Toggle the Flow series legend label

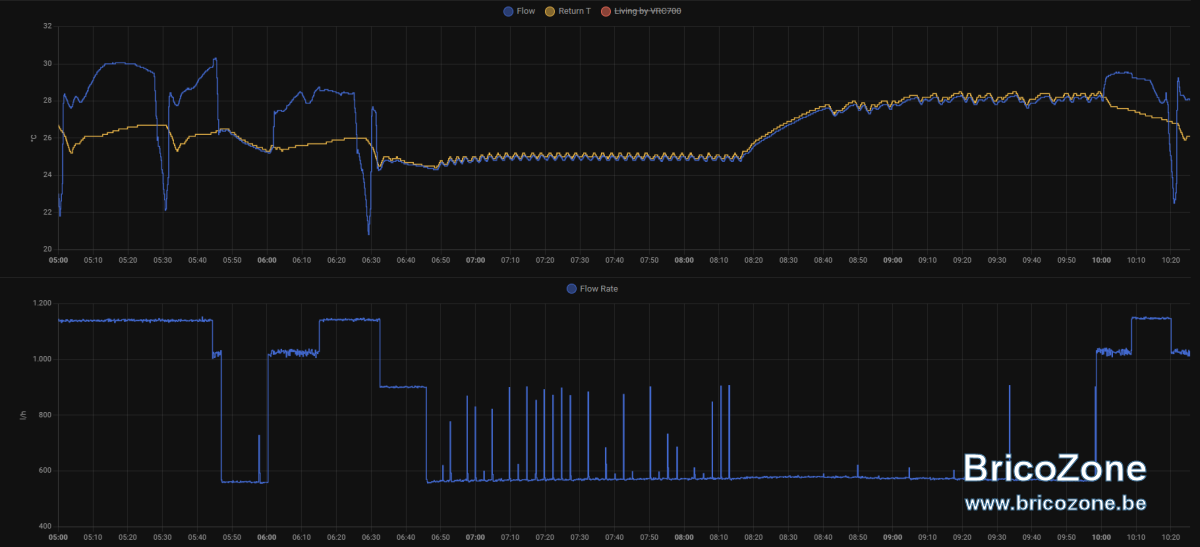(x=526, y=11)
